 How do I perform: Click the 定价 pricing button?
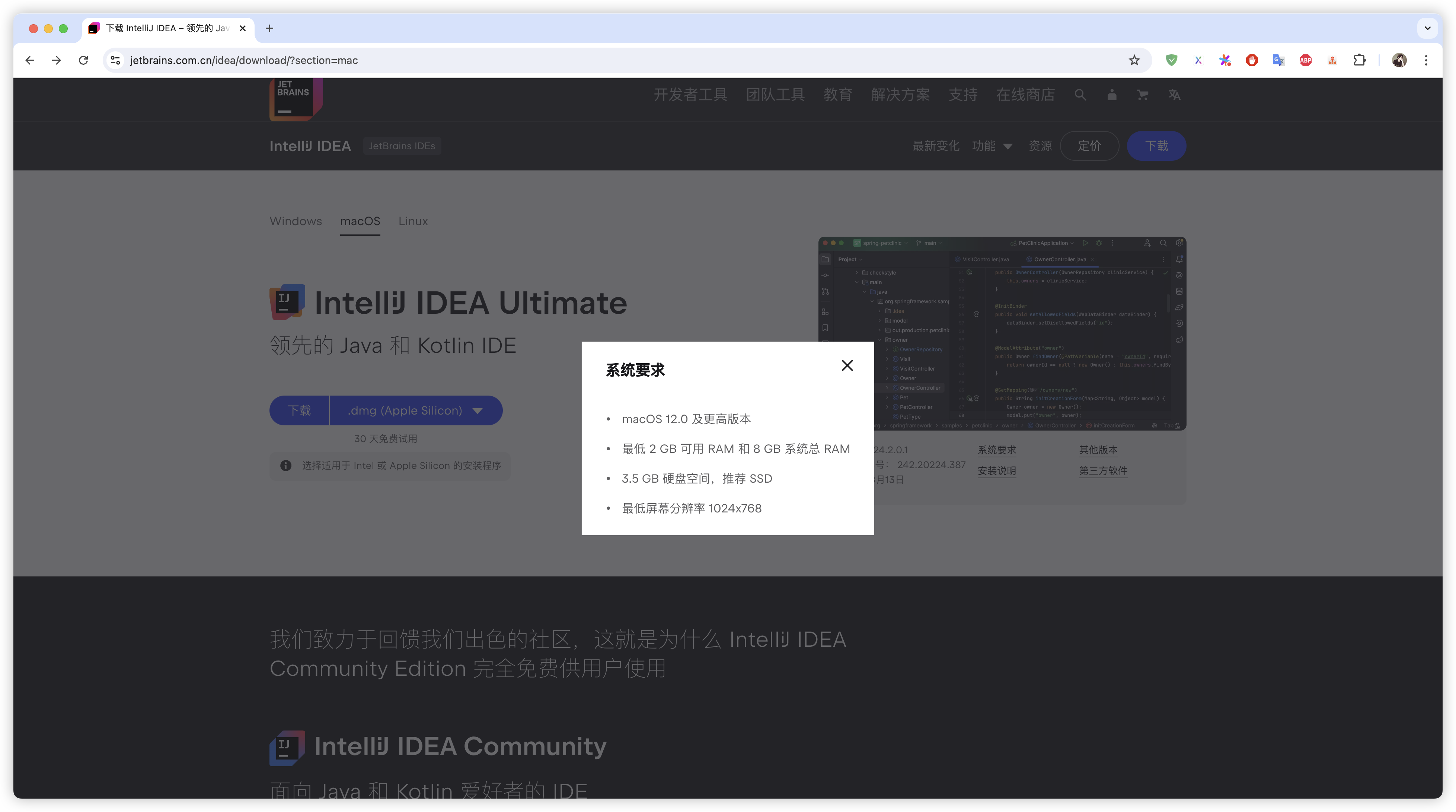coord(1089,146)
